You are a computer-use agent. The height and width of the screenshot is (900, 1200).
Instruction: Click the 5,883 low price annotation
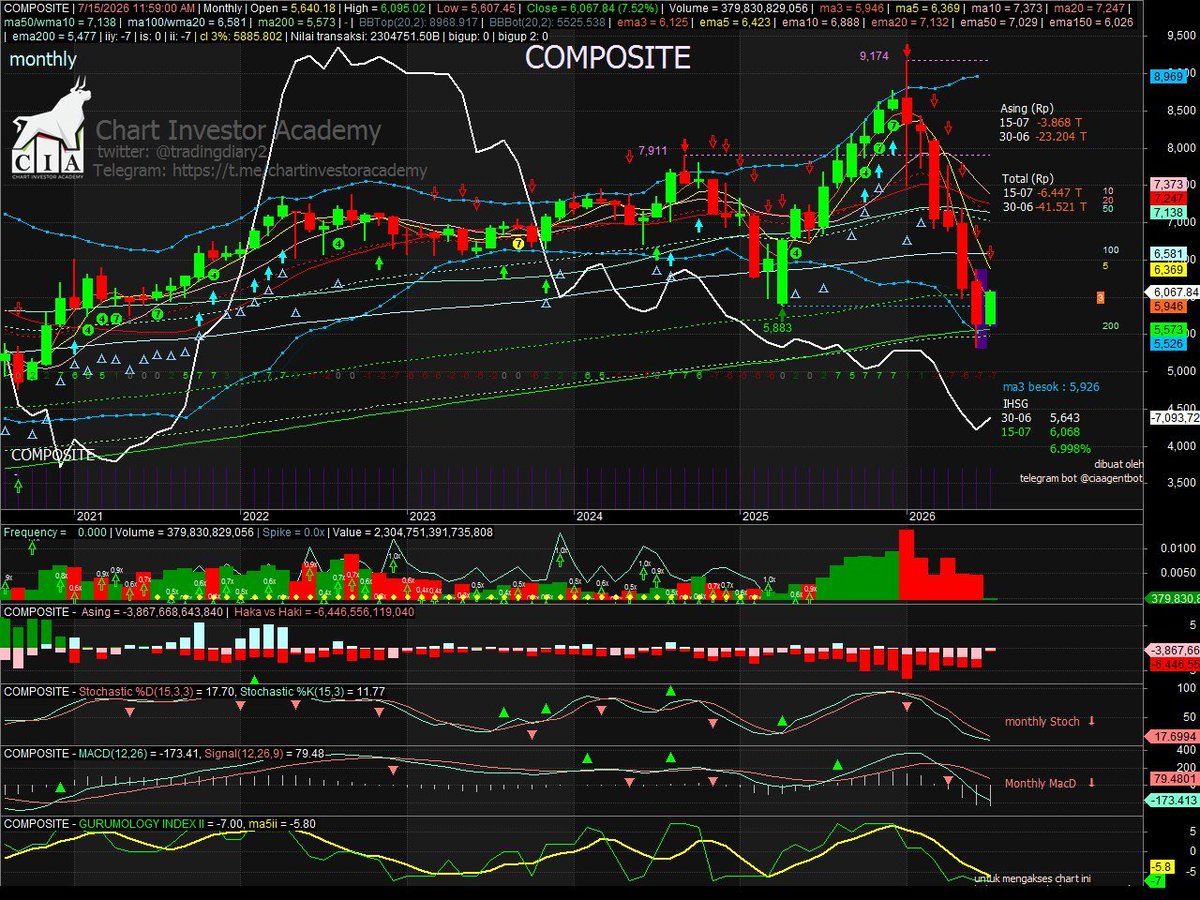[x=777, y=327]
